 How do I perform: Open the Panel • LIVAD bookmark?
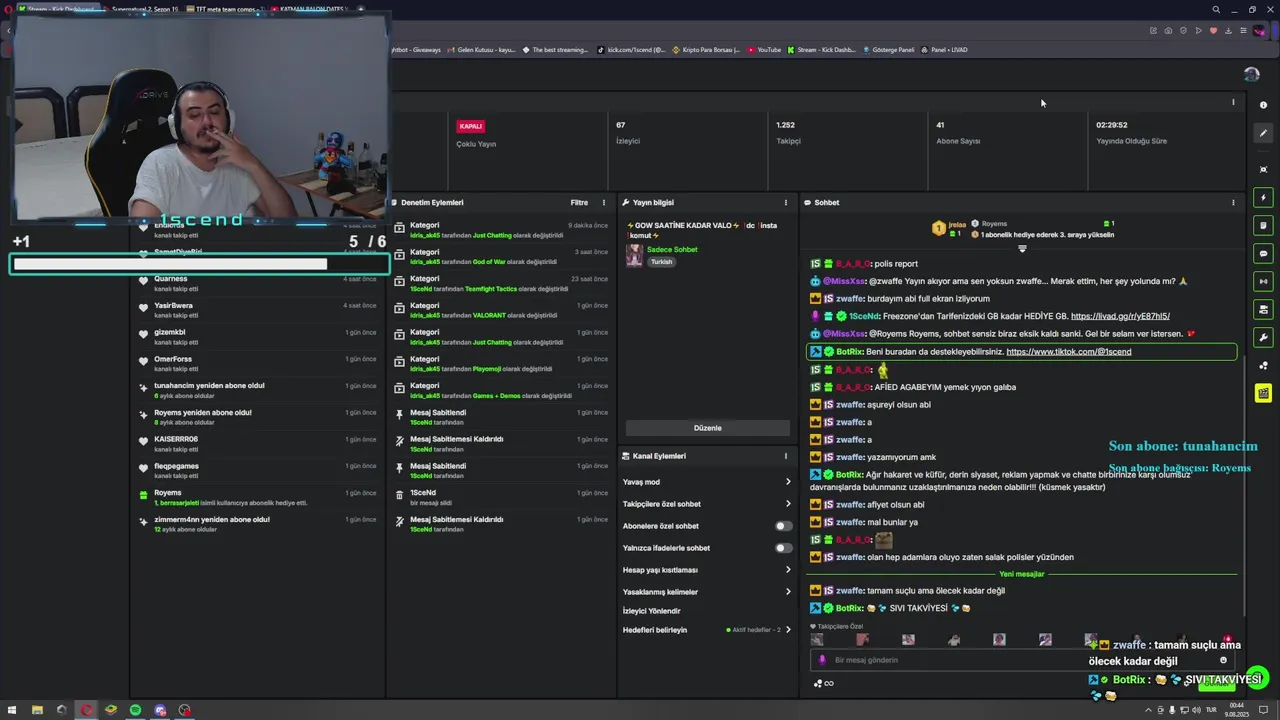[945, 49]
